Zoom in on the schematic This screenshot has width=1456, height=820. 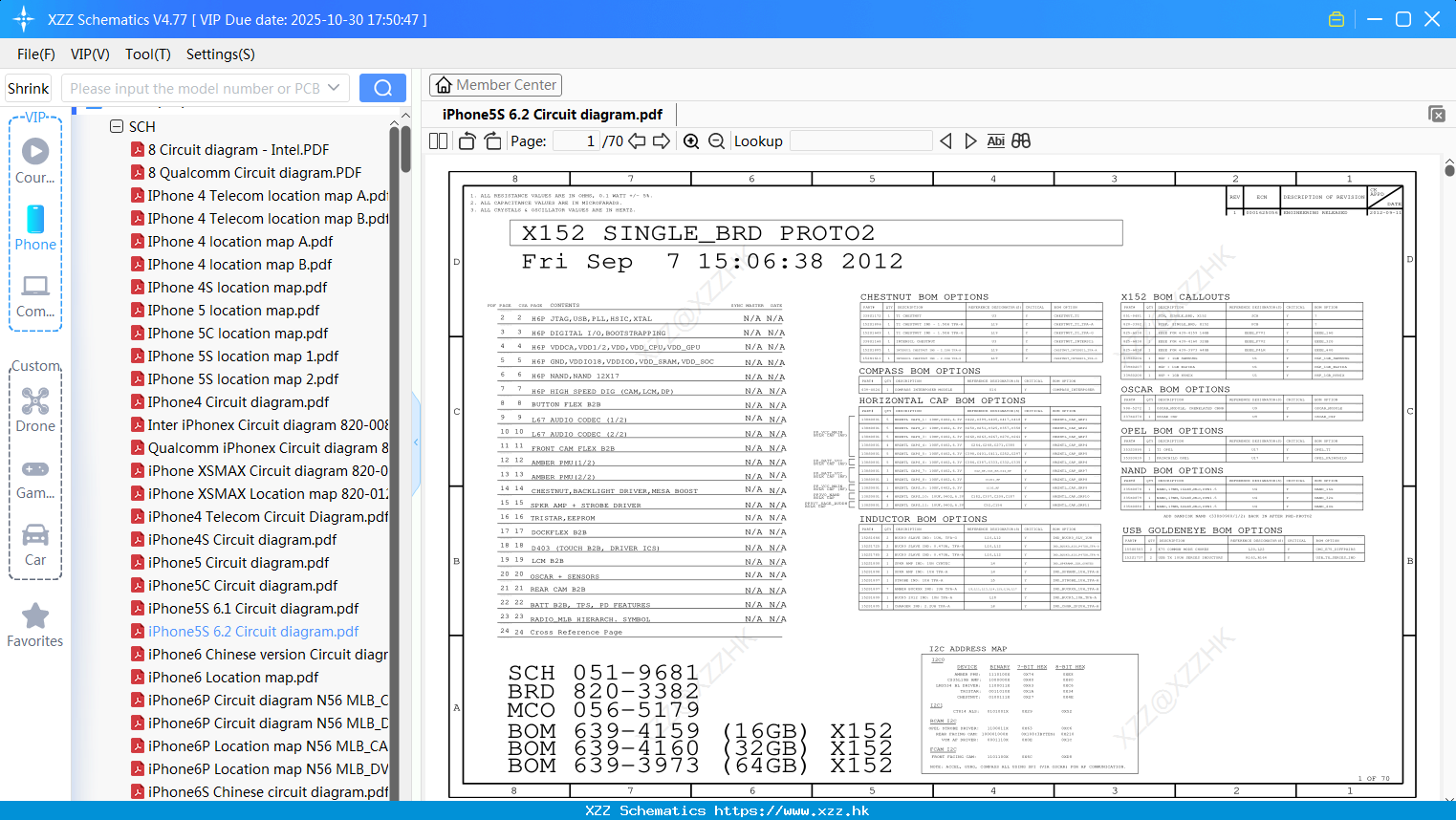[691, 141]
